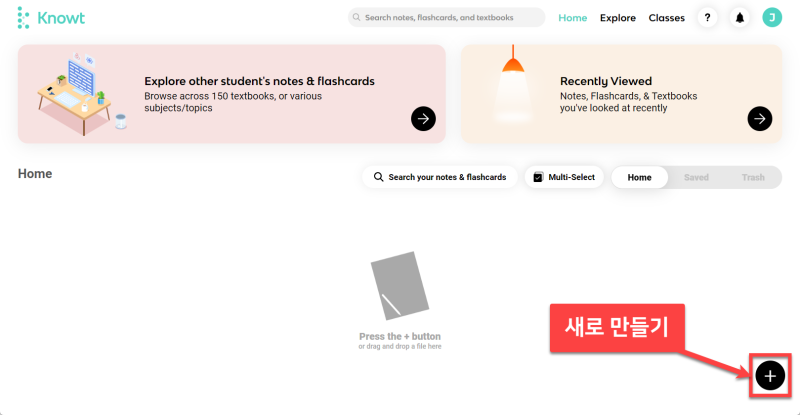Go to Home in the top navigation
The image size is (800, 415).
(x=572, y=18)
